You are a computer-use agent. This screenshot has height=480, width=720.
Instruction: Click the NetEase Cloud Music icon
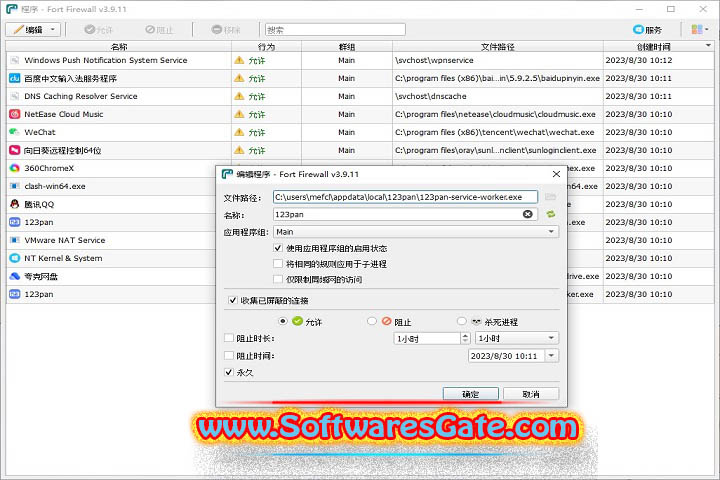click(x=15, y=114)
